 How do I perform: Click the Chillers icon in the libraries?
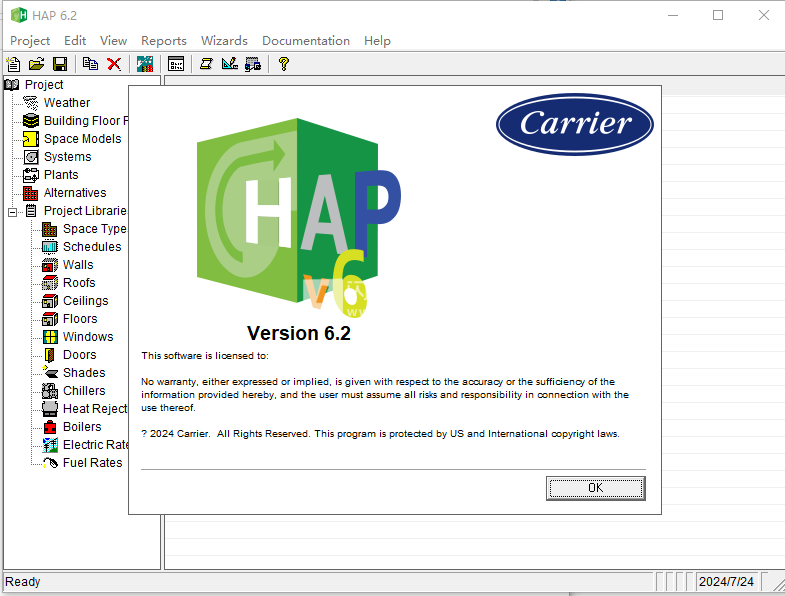point(50,391)
